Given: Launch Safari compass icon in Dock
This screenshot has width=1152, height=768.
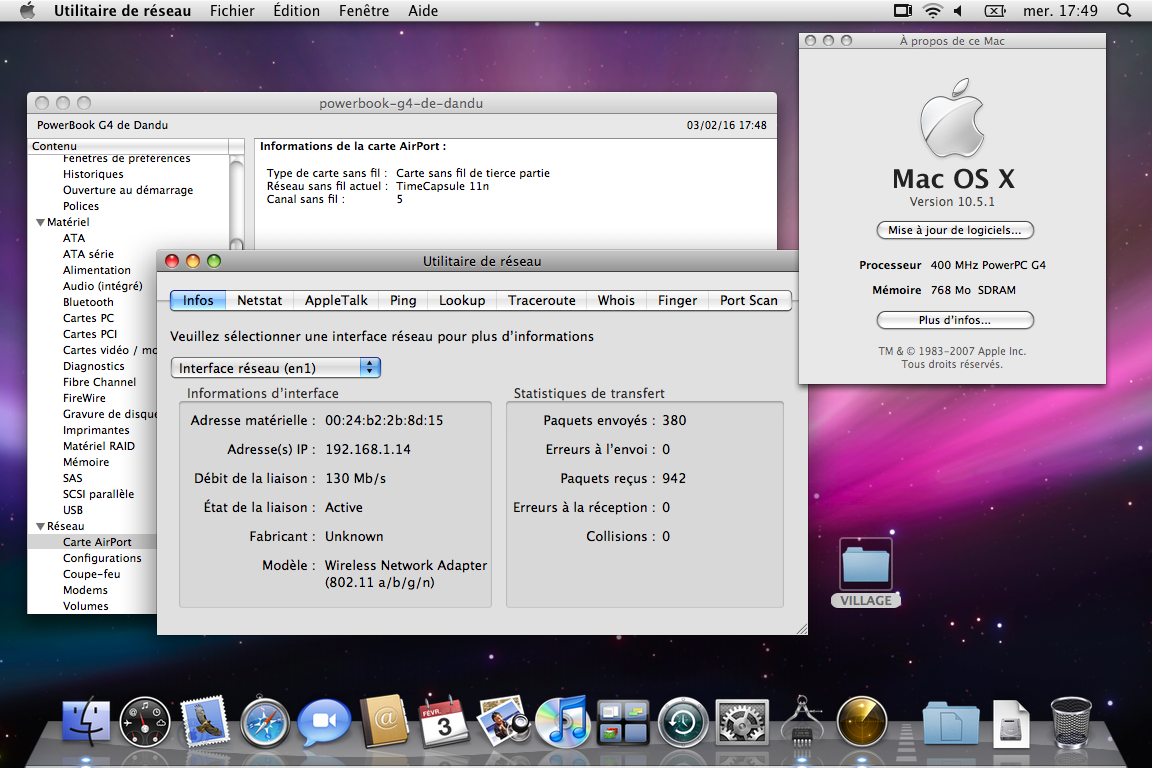Looking at the screenshot, I should (x=264, y=722).
